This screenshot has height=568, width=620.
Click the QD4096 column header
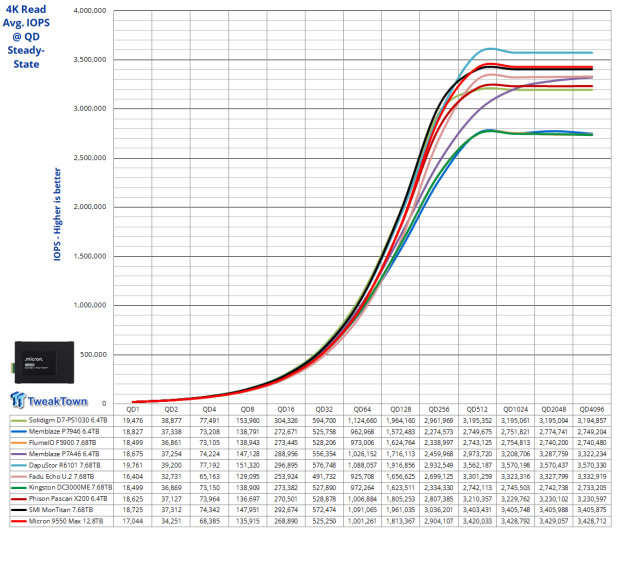click(x=594, y=409)
